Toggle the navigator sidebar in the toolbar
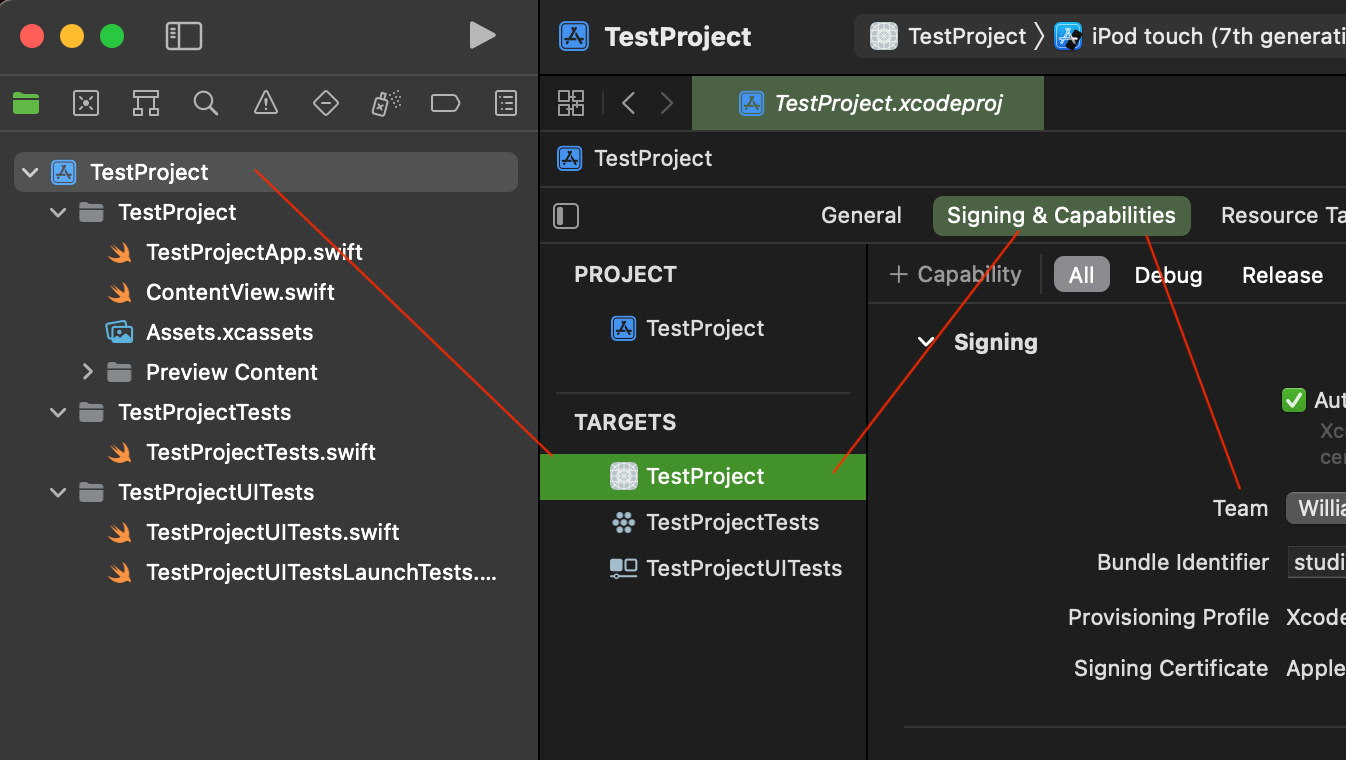Image resolution: width=1346 pixels, height=760 pixels. point(184,37)
